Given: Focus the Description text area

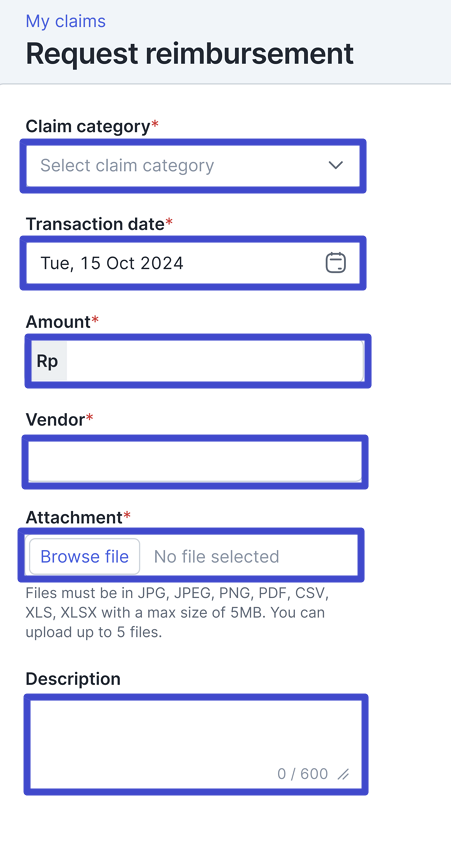Looking at the screenshot, I should tap(196, 745).
